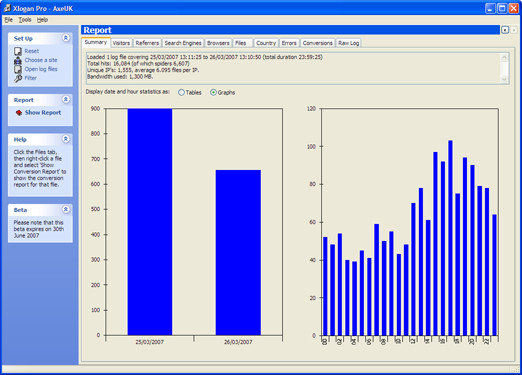Click the red Show Report icon
The image size is (522, 375).
[x=19, y=113]
